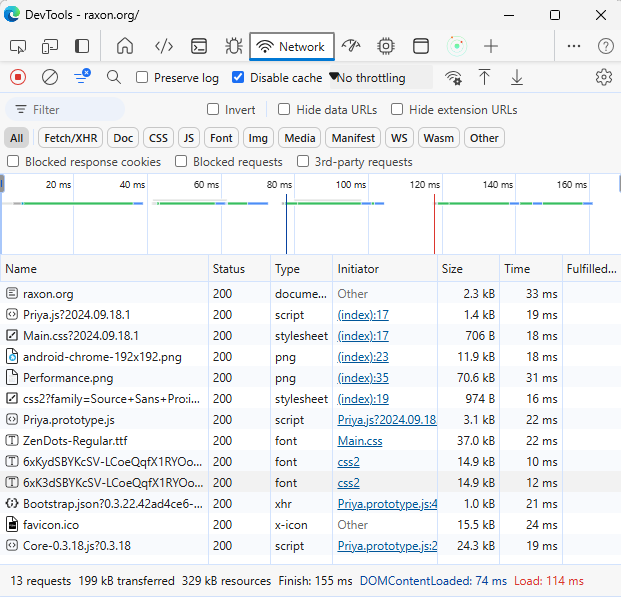The width and height of the screenshot is (621, 597).
Task: Open the more tools plus menu
Action: (x=491, y=46)
